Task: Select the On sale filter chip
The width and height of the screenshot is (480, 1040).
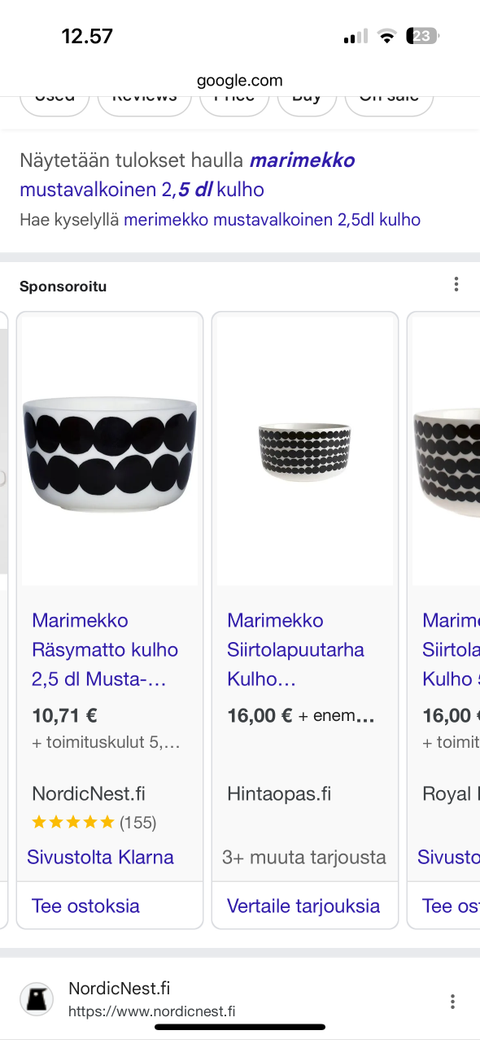Action: [389, 99]
